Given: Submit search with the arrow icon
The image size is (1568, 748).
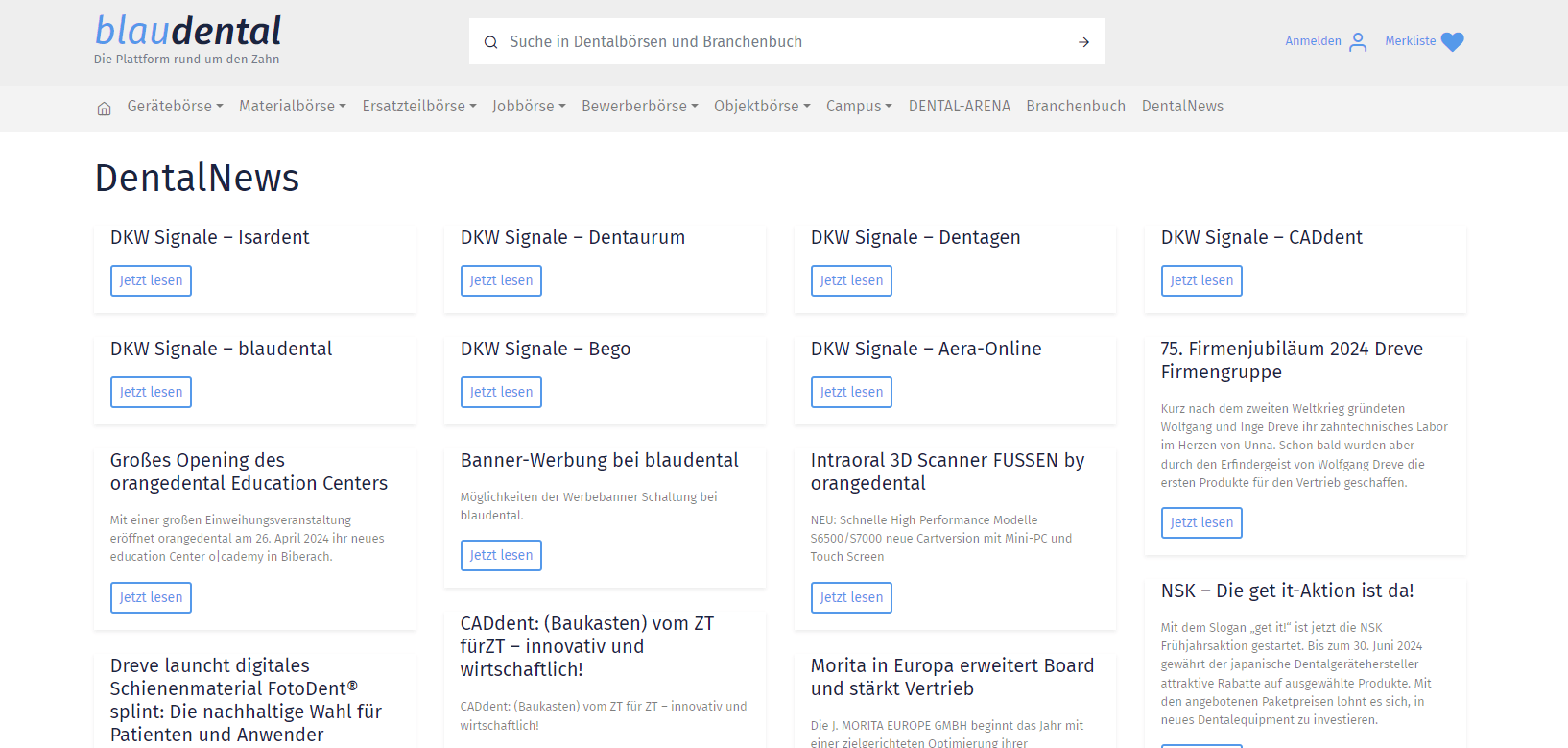Looking at the screenshot, I should pos(1083,42).
